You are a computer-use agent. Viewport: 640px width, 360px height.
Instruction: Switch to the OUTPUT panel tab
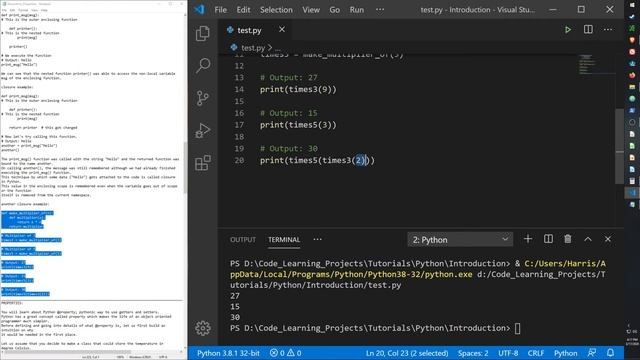point(243,240)
